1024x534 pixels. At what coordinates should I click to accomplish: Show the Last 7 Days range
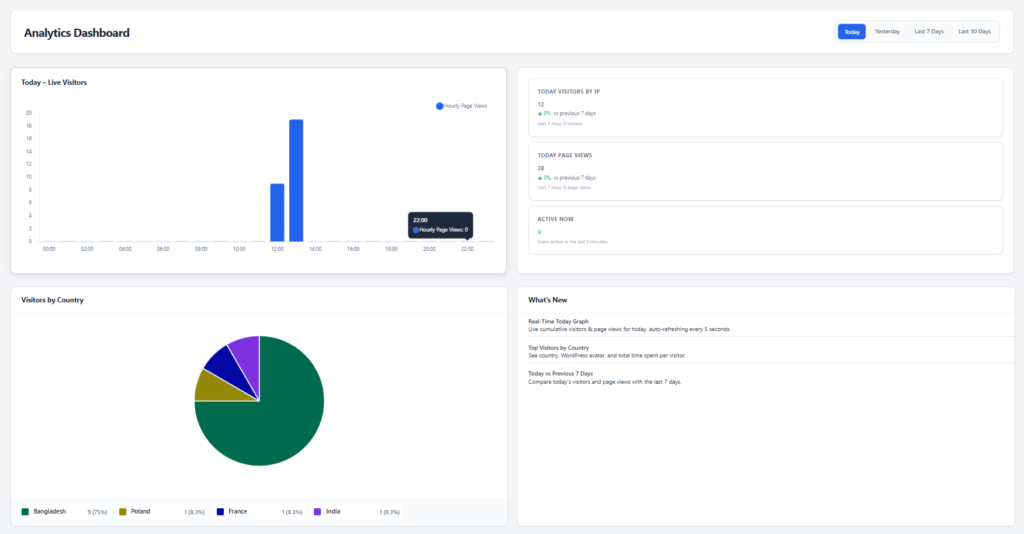coord(928,32)
